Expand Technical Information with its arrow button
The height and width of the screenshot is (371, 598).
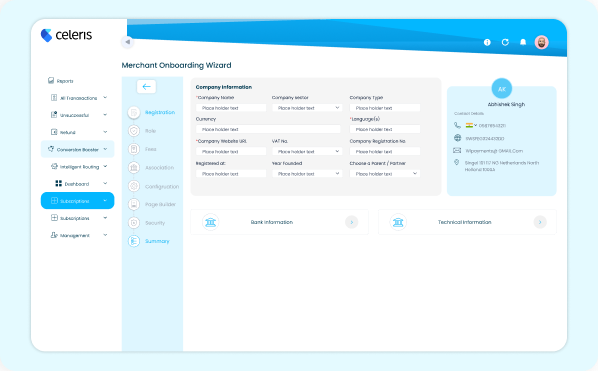pyautogui.click(x=540, y=222)
